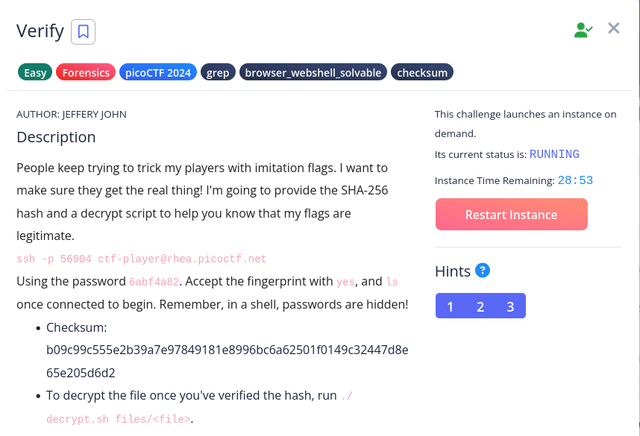Click the grep tag
640x436 pixels.
218,72
